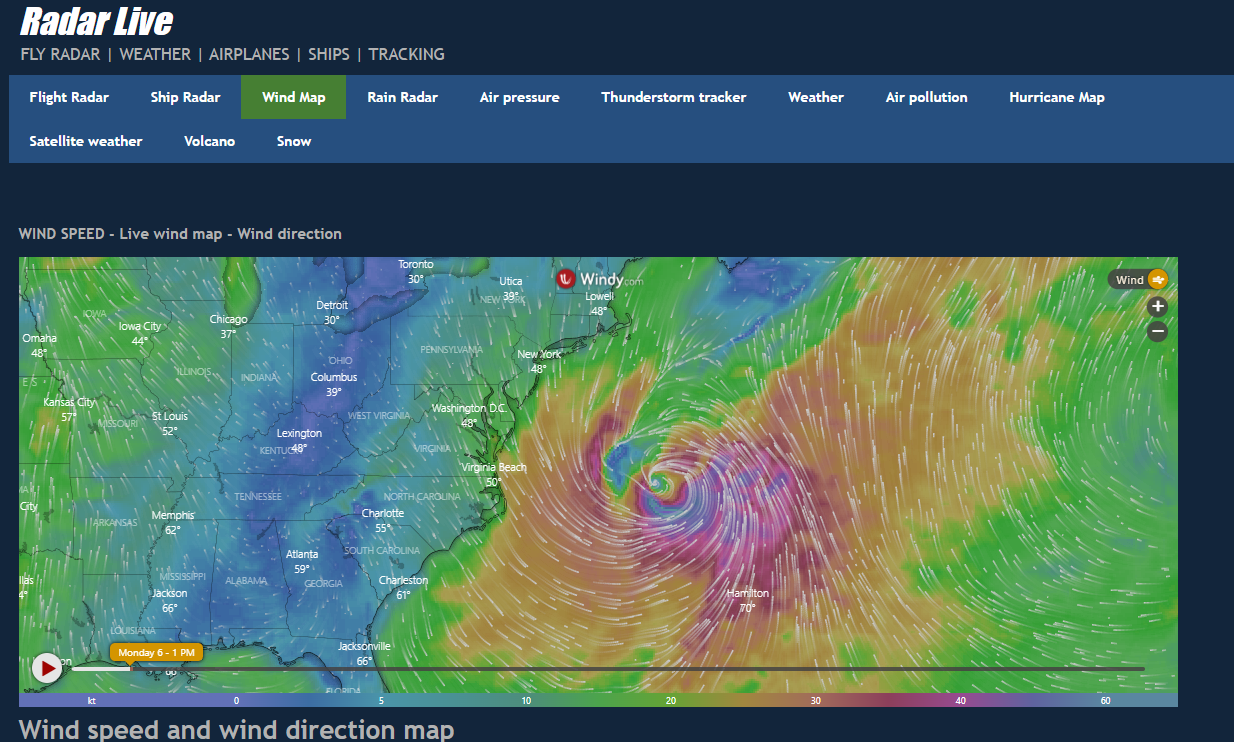The width and height of the screenshot is (1234, 742).
Task: Click the Charlotte 55° city label
Action: [x=383, y=520]
